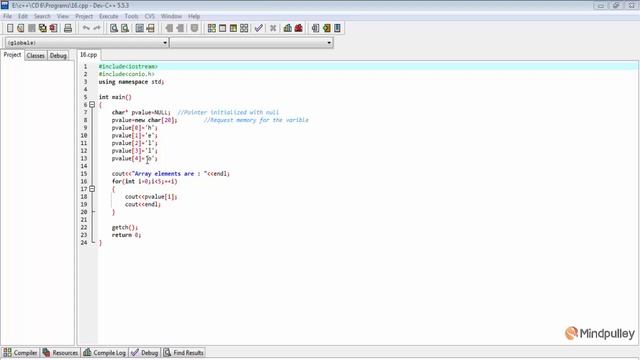Open the Help menu

(194, 16)
